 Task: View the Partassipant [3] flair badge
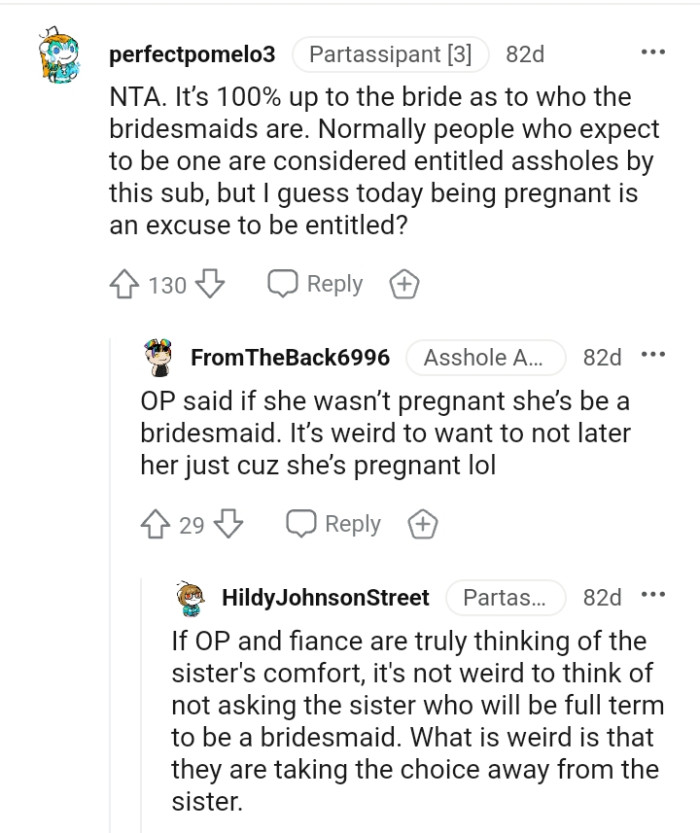click(392, 55)
